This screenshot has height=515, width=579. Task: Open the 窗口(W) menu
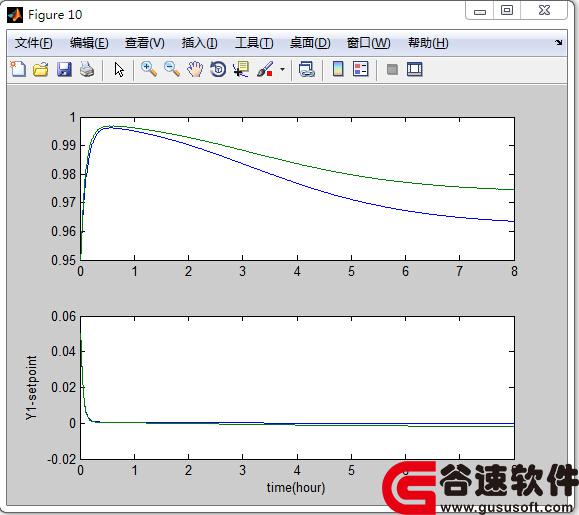click(x=369, y=43)
